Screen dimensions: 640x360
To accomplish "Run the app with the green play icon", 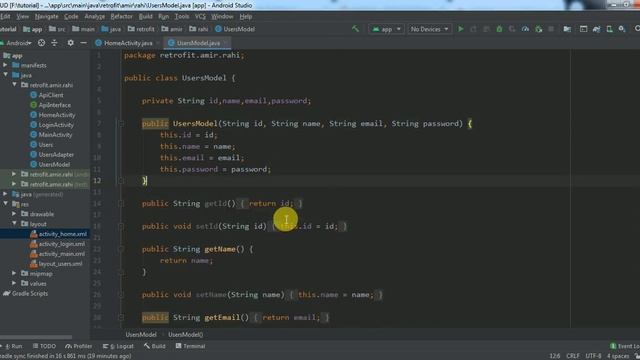I will pos(461,29).
